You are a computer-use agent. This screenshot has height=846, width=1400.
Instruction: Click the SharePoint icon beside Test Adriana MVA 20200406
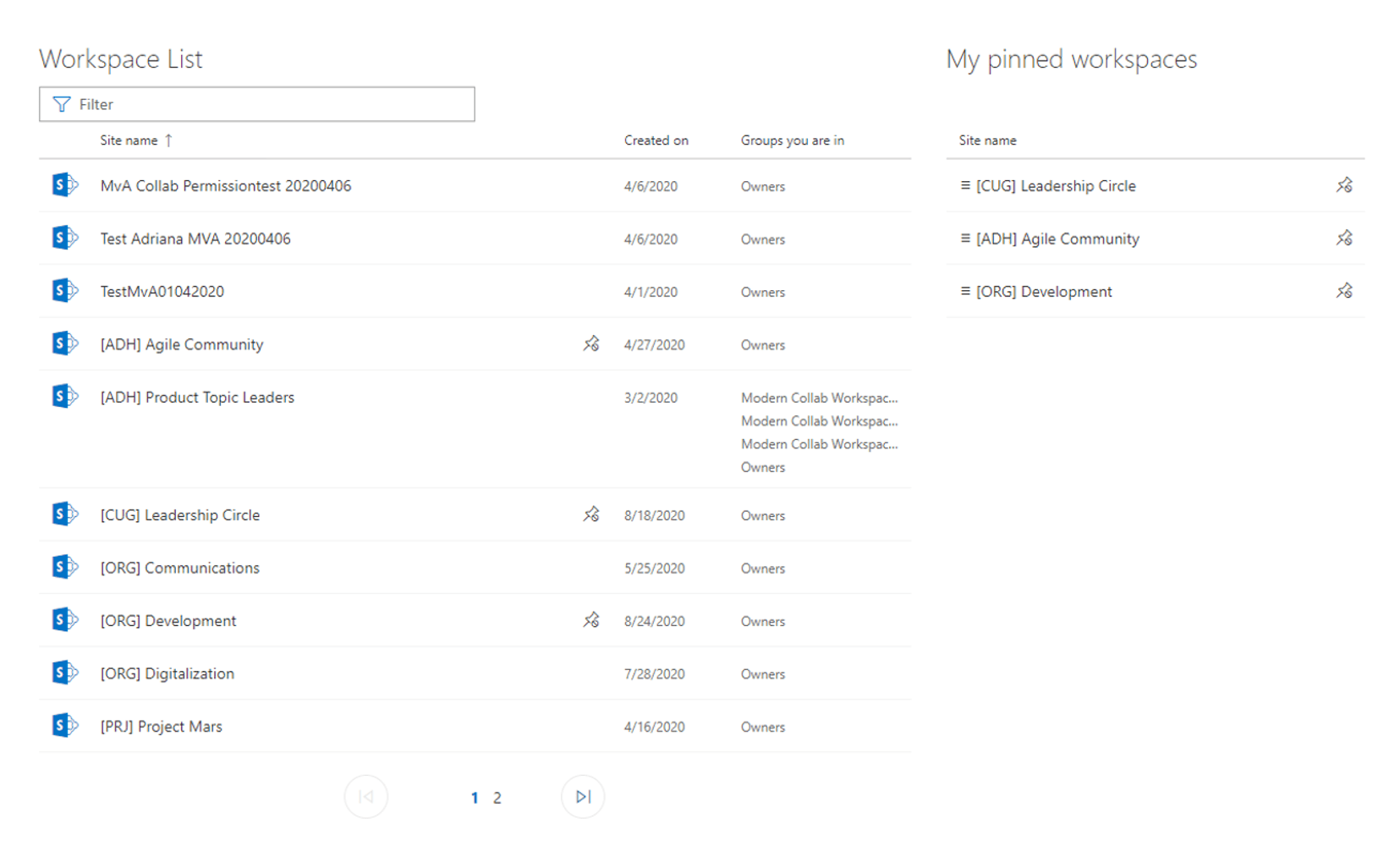tap(65, 238)
